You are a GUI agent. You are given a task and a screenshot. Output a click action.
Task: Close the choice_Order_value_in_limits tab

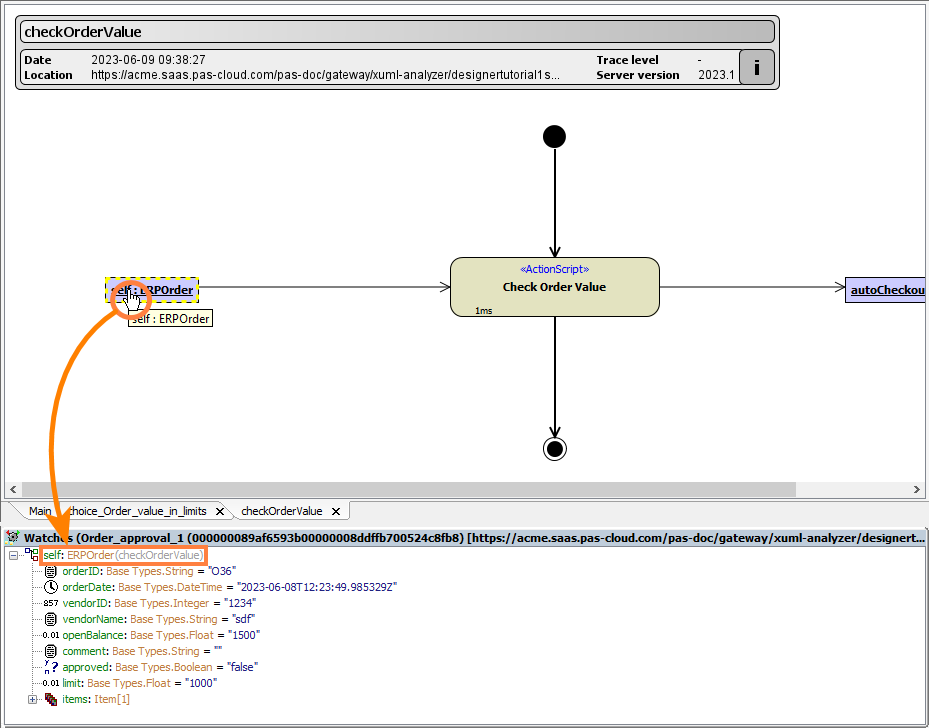click(x=220, y=511)
